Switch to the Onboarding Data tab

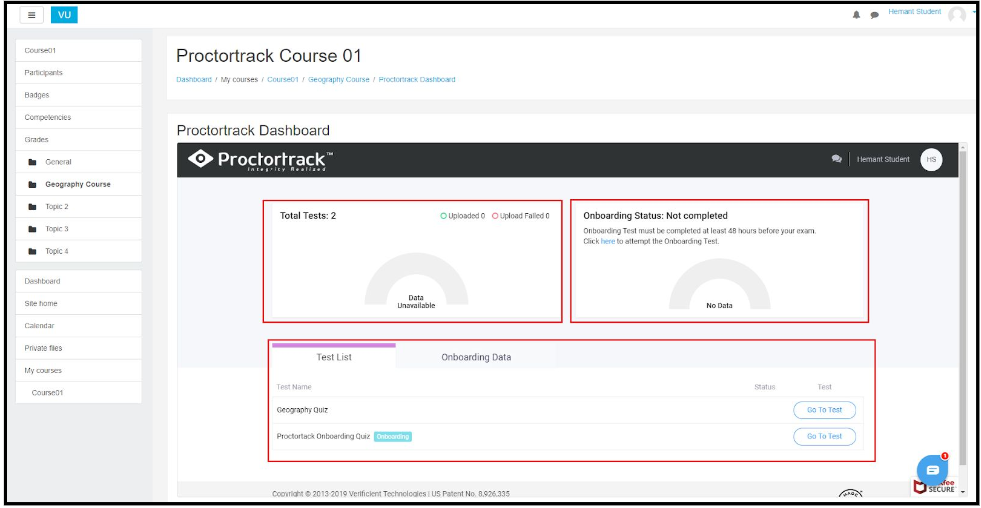[476, 357]
